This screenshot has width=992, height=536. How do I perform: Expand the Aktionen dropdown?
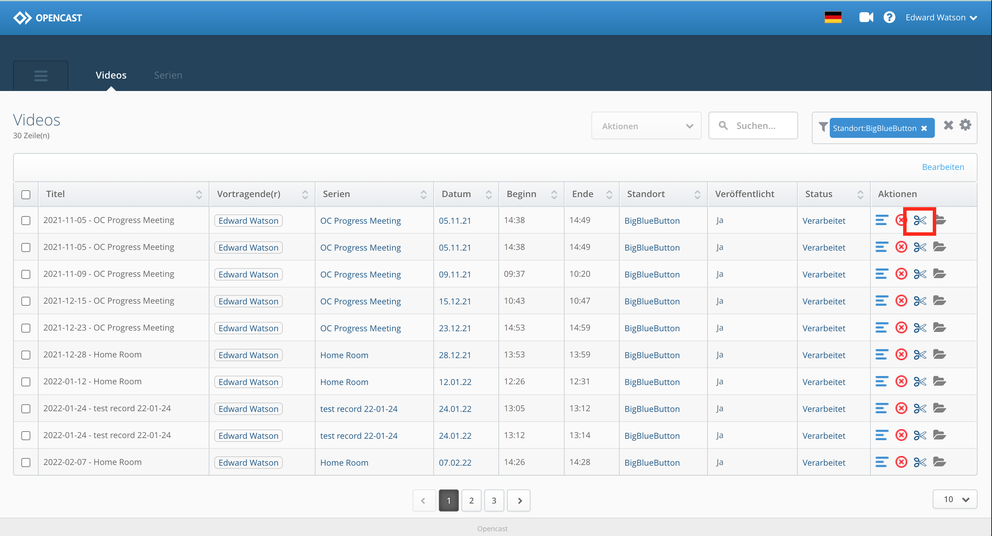tap(646, 126)
